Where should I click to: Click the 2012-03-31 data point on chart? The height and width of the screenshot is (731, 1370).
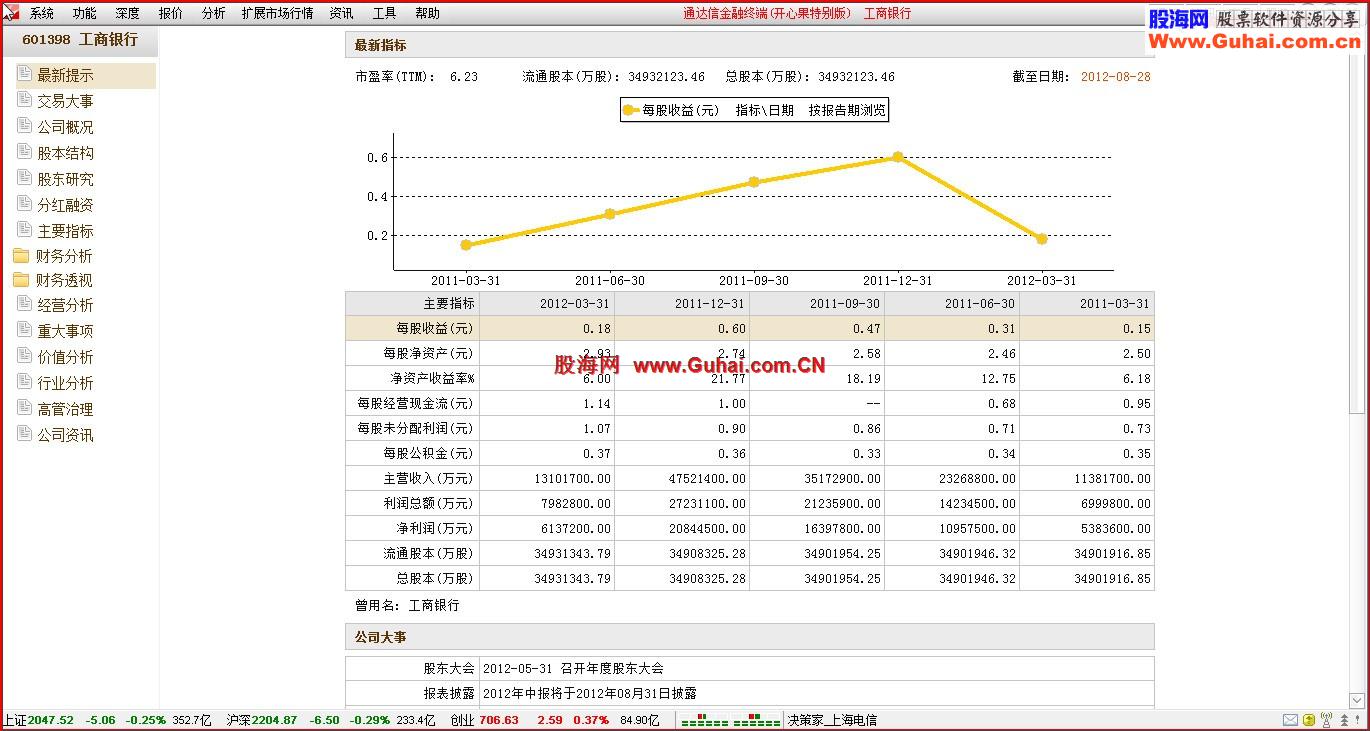(1042, 239)
